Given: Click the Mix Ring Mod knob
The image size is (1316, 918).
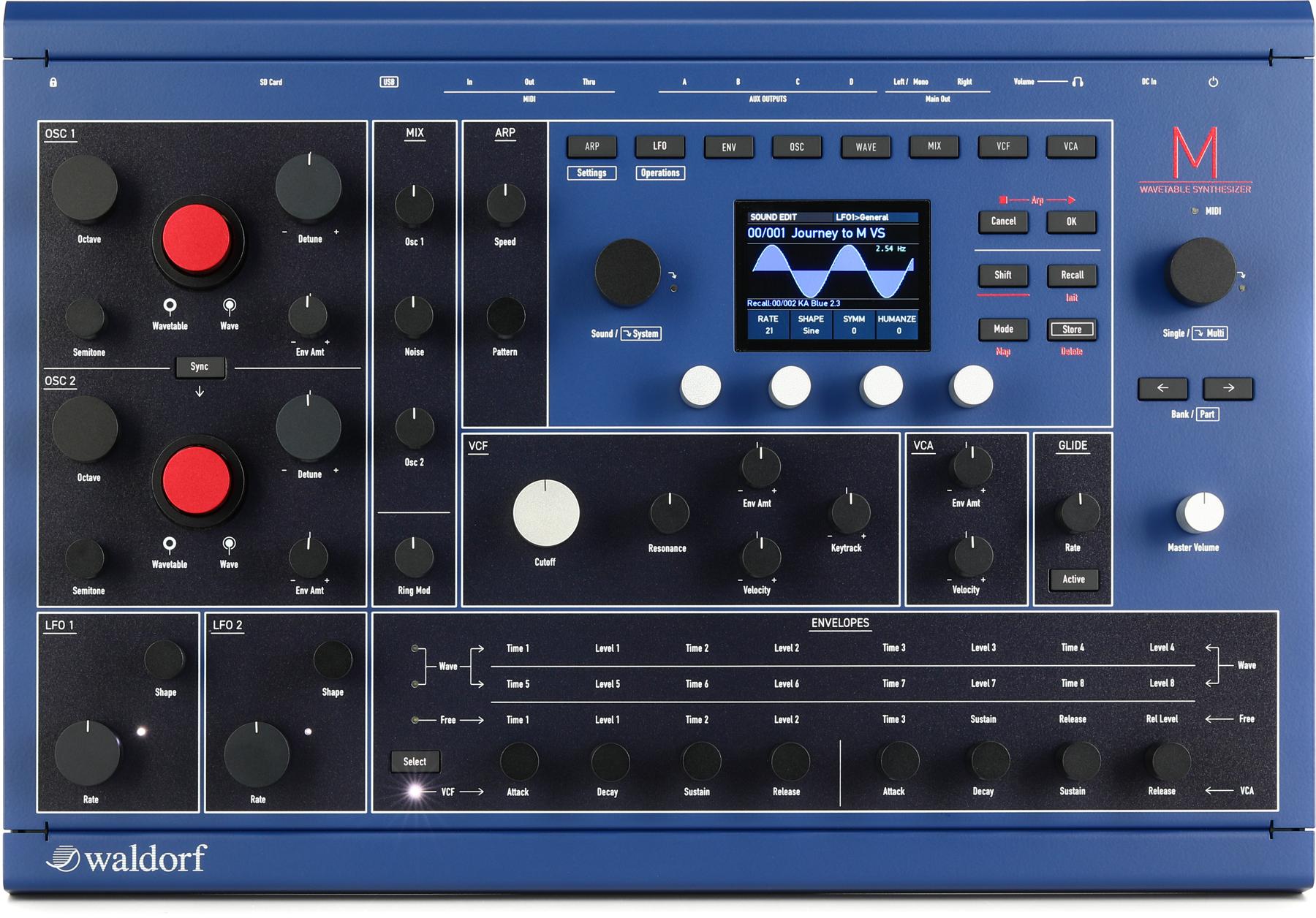Looking at the screenshot, I should [x=414, y=558].
